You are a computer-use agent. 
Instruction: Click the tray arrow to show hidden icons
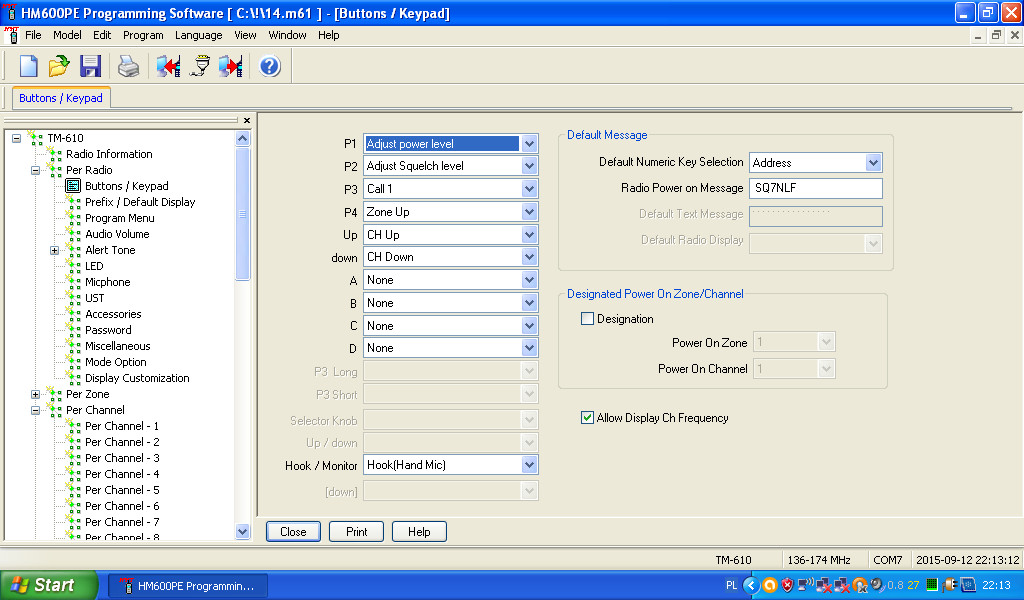click(x=751, y=585)
